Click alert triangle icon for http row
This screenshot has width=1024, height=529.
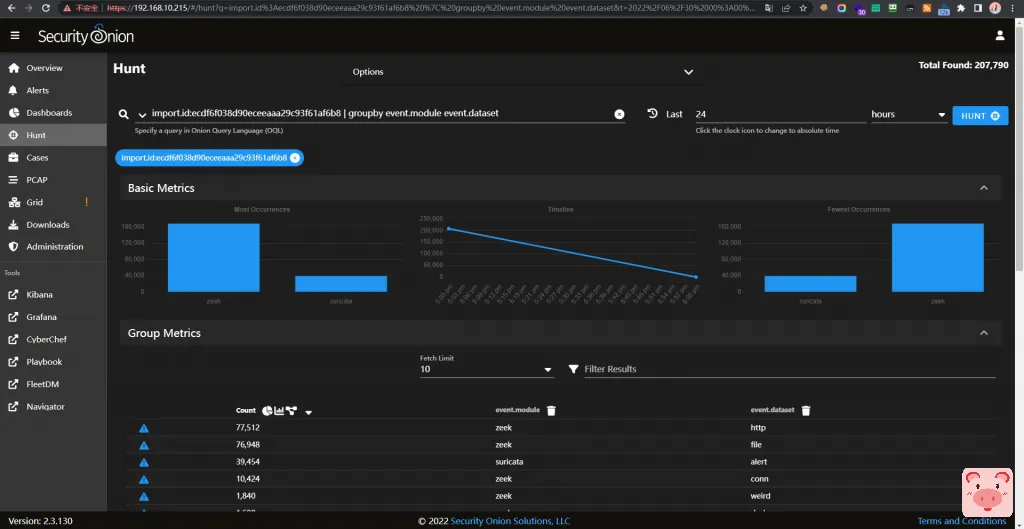(144, 428)
